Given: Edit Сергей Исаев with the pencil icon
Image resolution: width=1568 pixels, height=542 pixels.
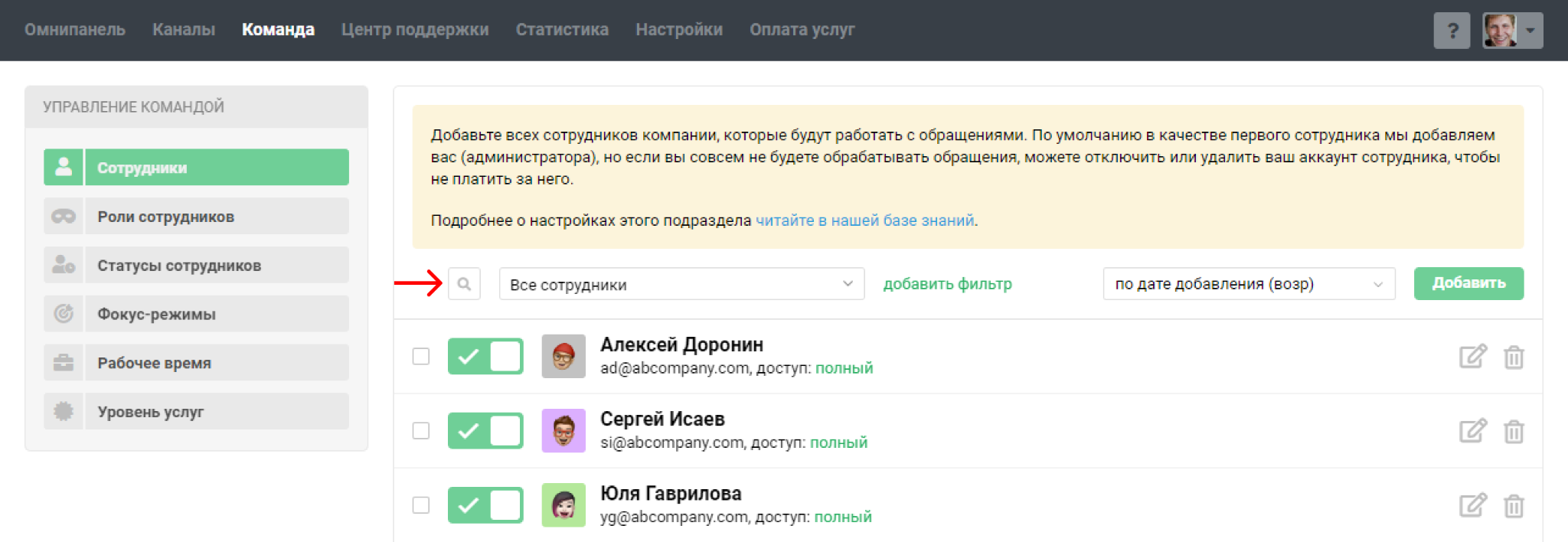Looking at the screenshot, I should tap(1472, 431).
